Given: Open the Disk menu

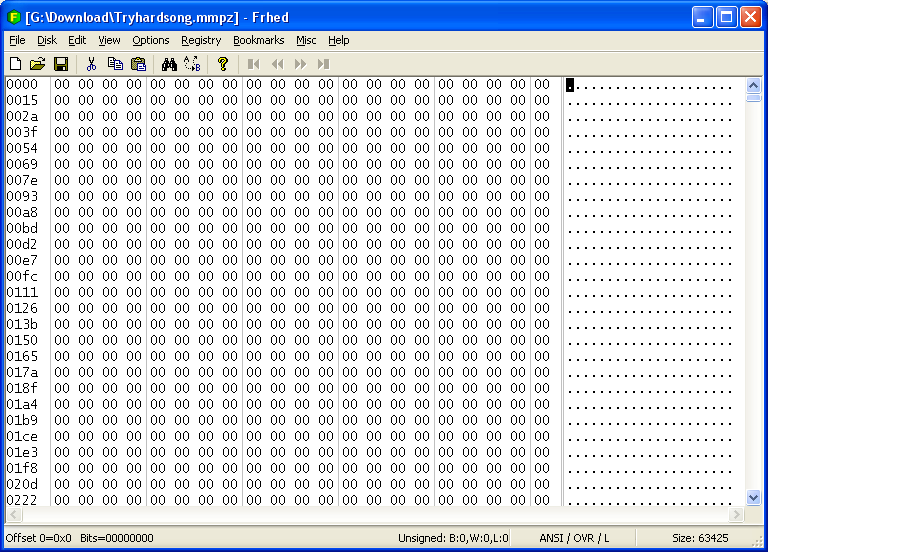Looking at the screenshot, I should click(x=47, y=40).
